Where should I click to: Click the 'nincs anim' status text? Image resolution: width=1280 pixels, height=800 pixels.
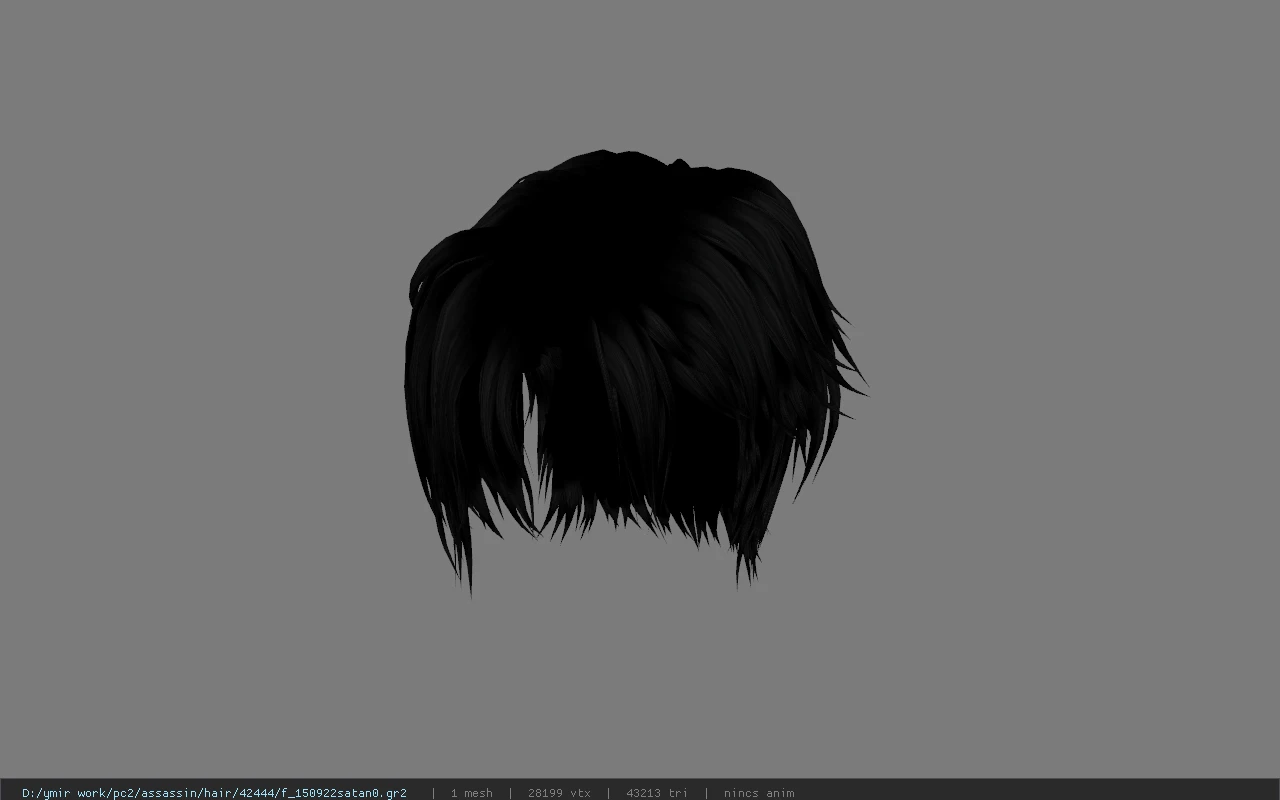click(x=759, y=793)
